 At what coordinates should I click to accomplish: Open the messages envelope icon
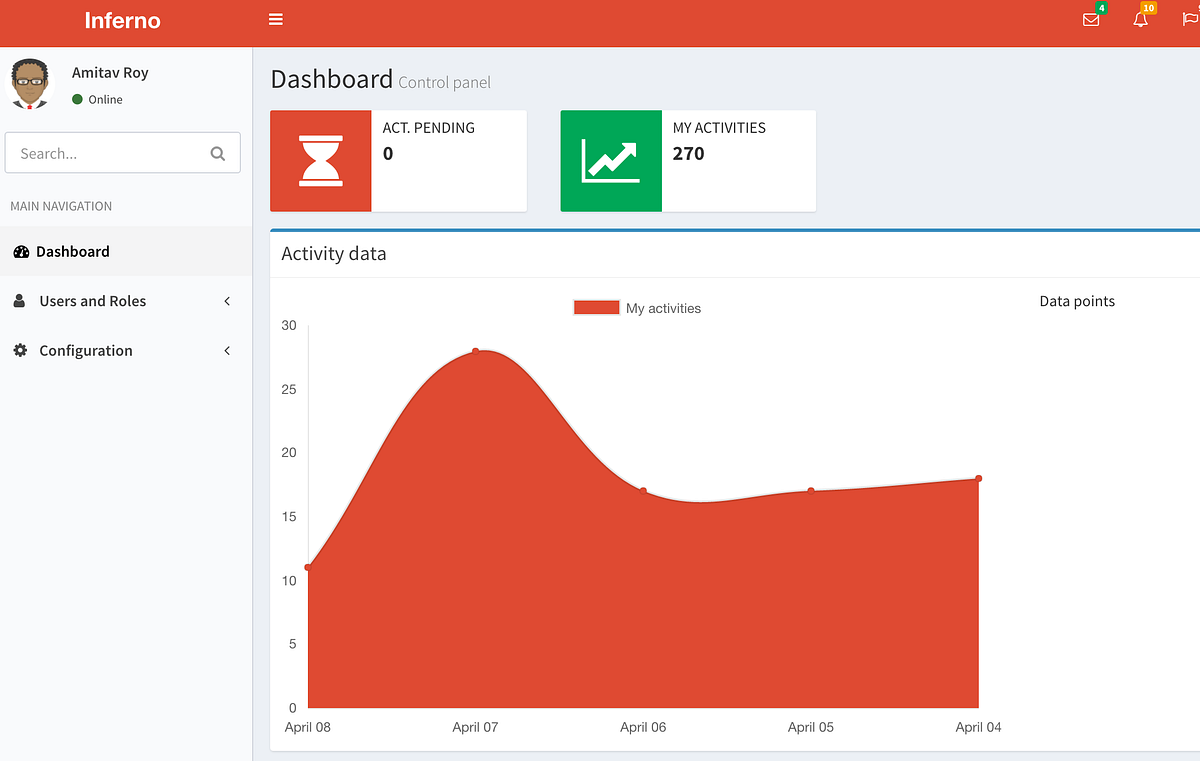coord(1090,20)
